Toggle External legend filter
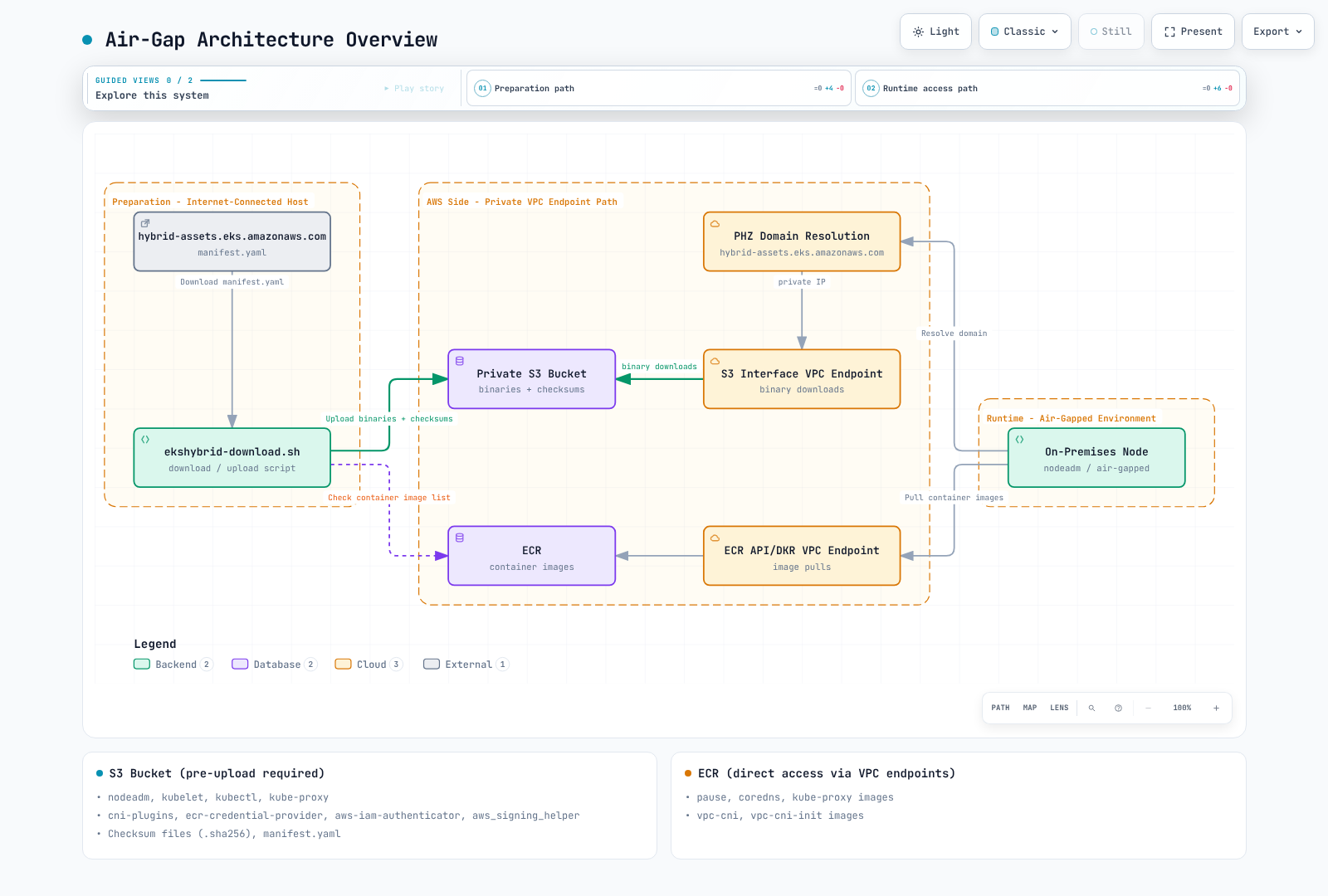 [466, 665]
